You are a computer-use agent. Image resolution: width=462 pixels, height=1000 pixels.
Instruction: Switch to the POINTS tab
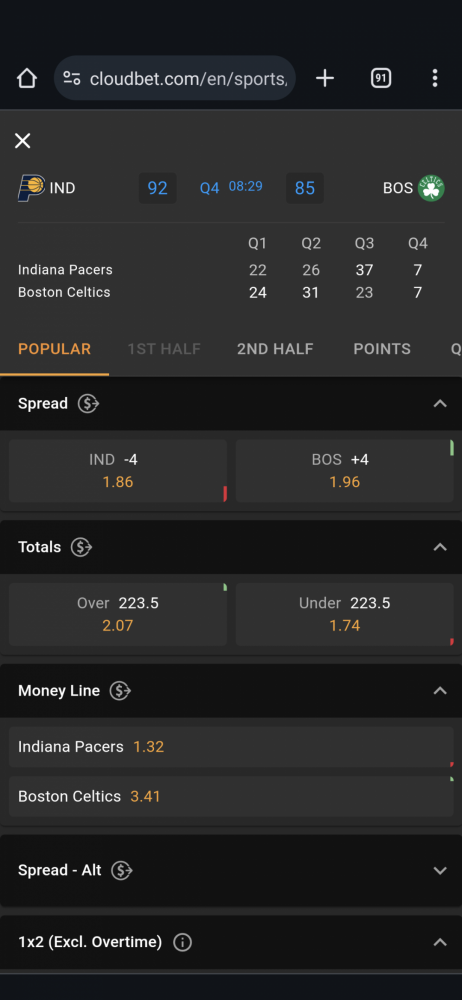382,349
